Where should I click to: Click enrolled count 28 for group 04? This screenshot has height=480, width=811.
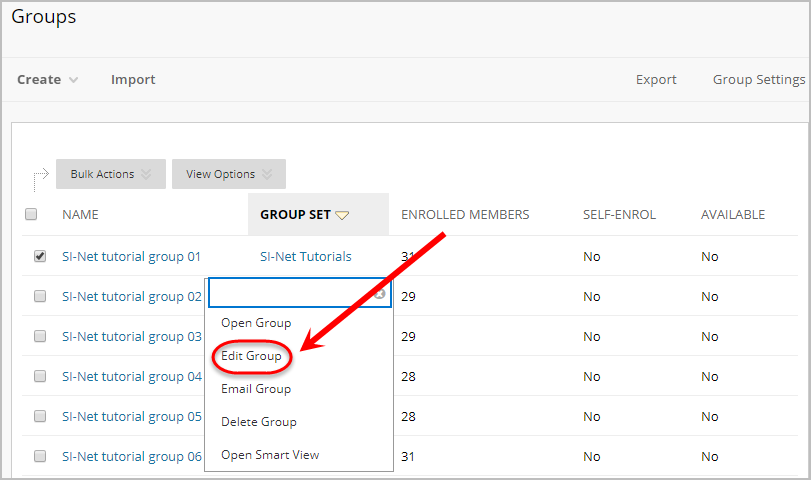coord(408,377)
